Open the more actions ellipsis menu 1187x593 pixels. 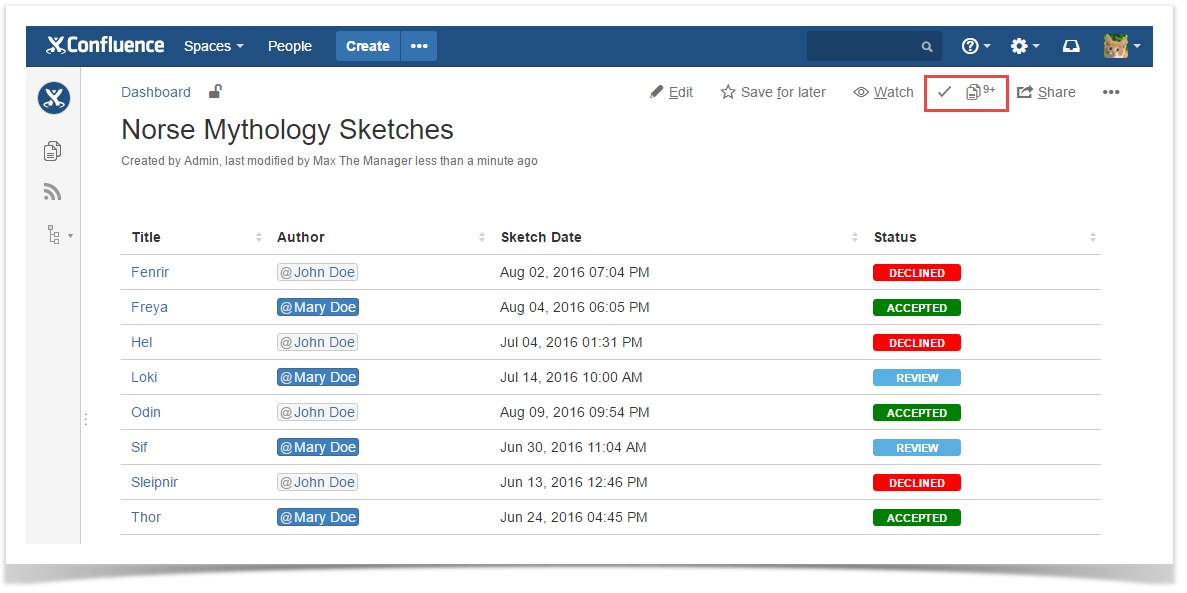pyautogui.click(x=1112, y=92)
